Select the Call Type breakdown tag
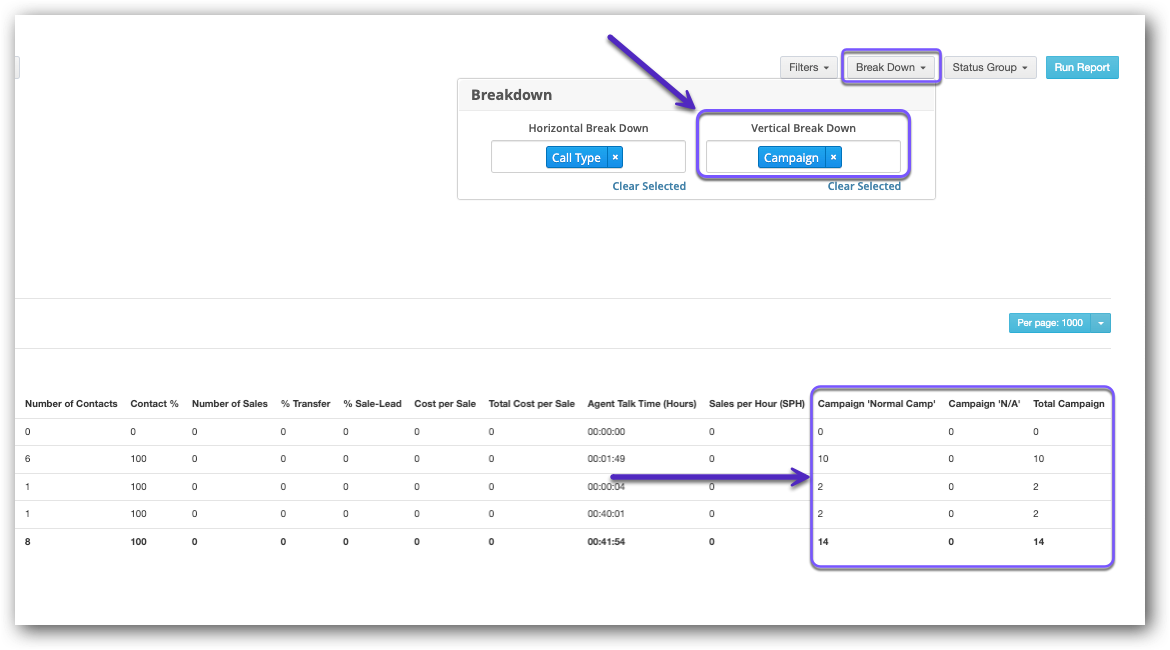The image size is (1170, 650). [x=576, y=157]
